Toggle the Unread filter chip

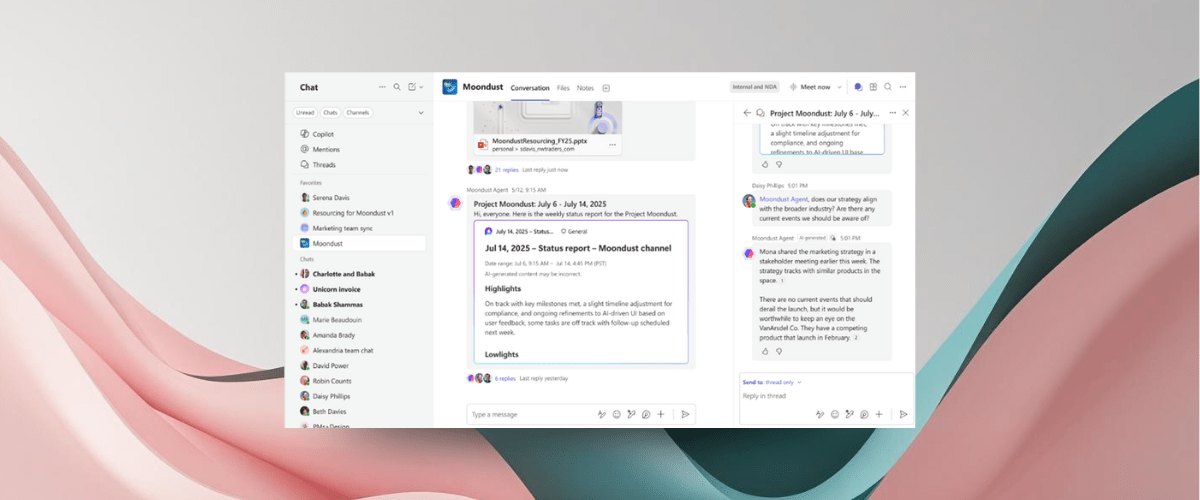pos(305,113)
